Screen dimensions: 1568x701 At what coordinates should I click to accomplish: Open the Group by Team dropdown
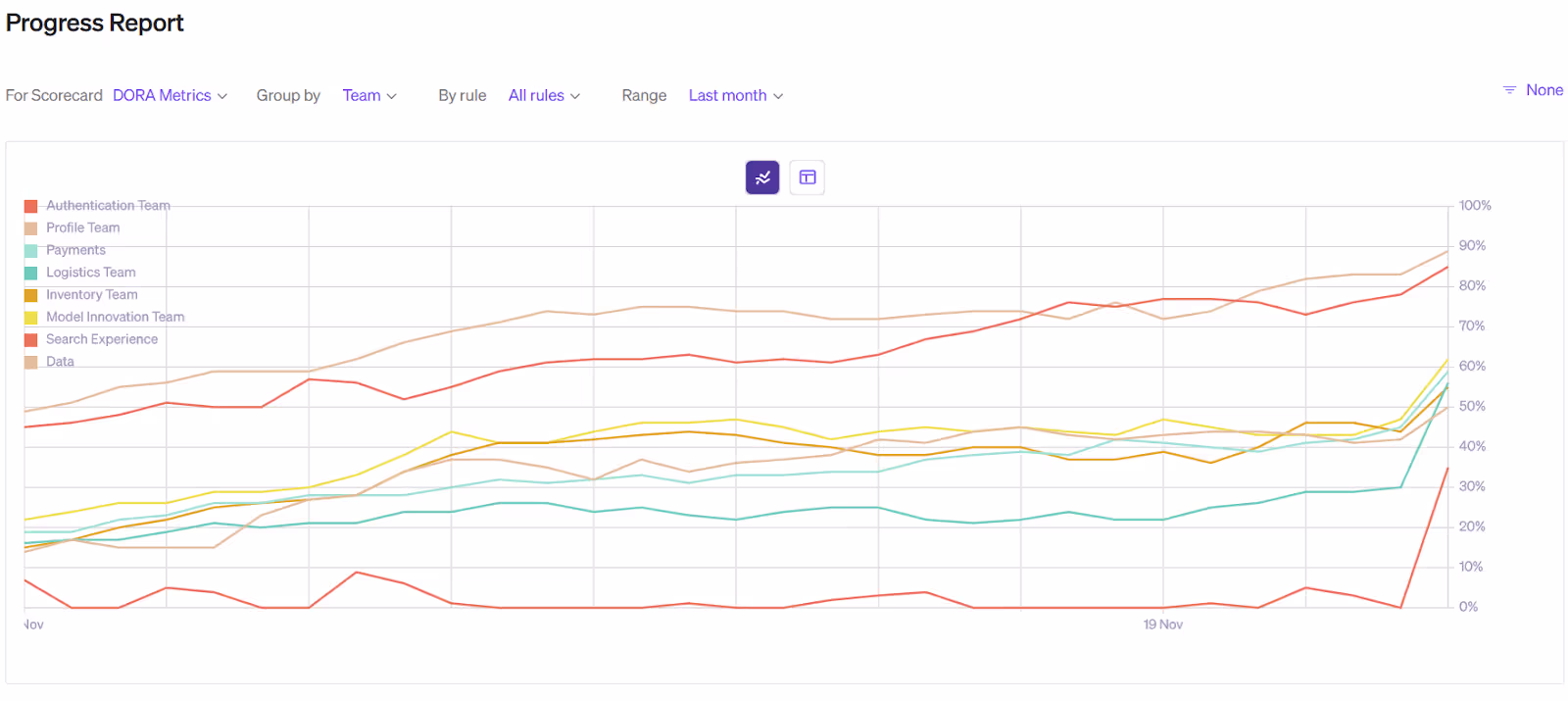pos(369,95)
